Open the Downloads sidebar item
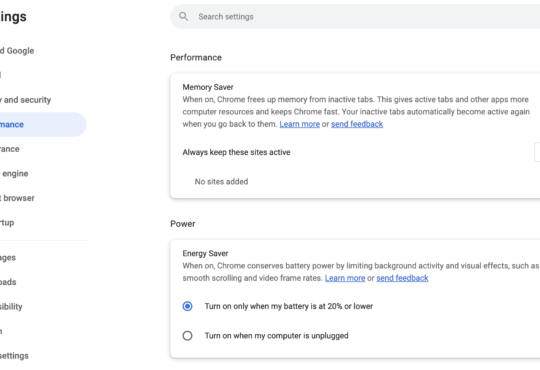 [8, 282]
